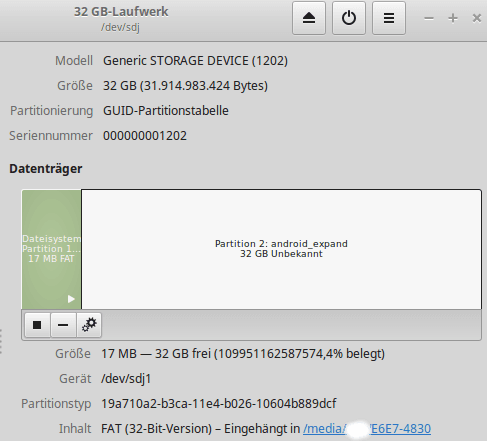Open the hamburger drive options menu
487x441 pixels.
click(x=389, y=18)
